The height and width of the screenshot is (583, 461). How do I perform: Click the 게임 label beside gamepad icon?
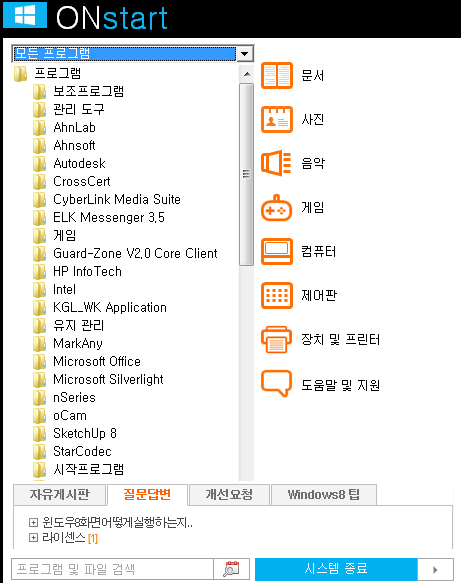[x=313, y=207]
